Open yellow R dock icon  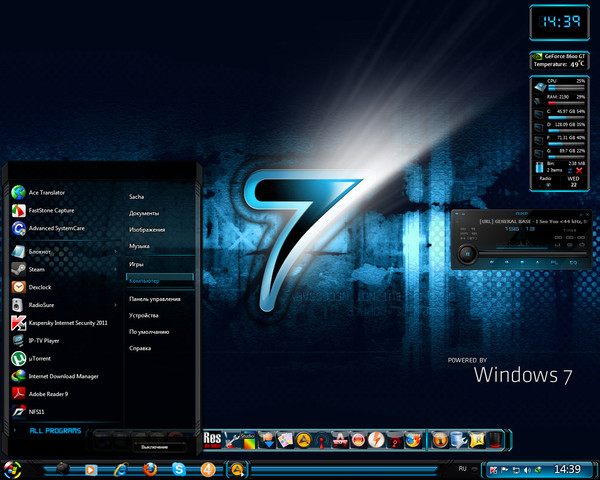477,440
